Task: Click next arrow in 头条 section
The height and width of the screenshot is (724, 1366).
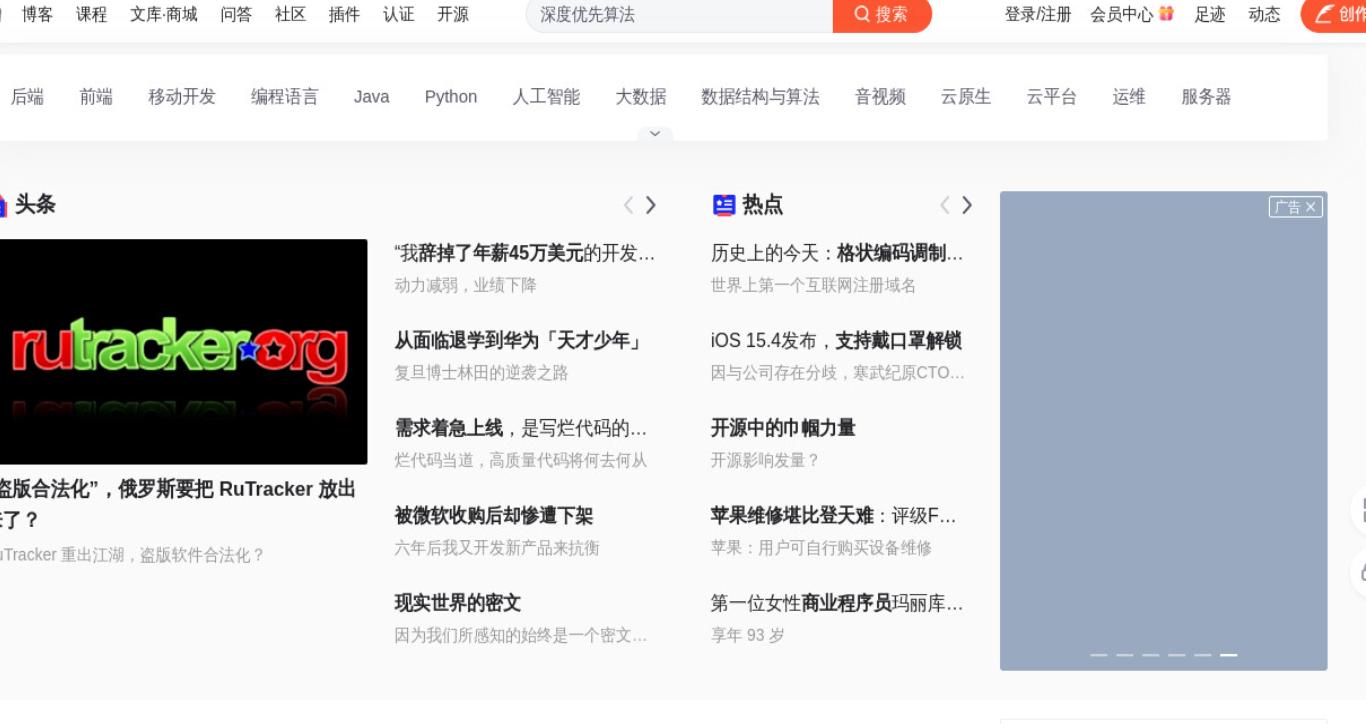Action: (651, 205)
